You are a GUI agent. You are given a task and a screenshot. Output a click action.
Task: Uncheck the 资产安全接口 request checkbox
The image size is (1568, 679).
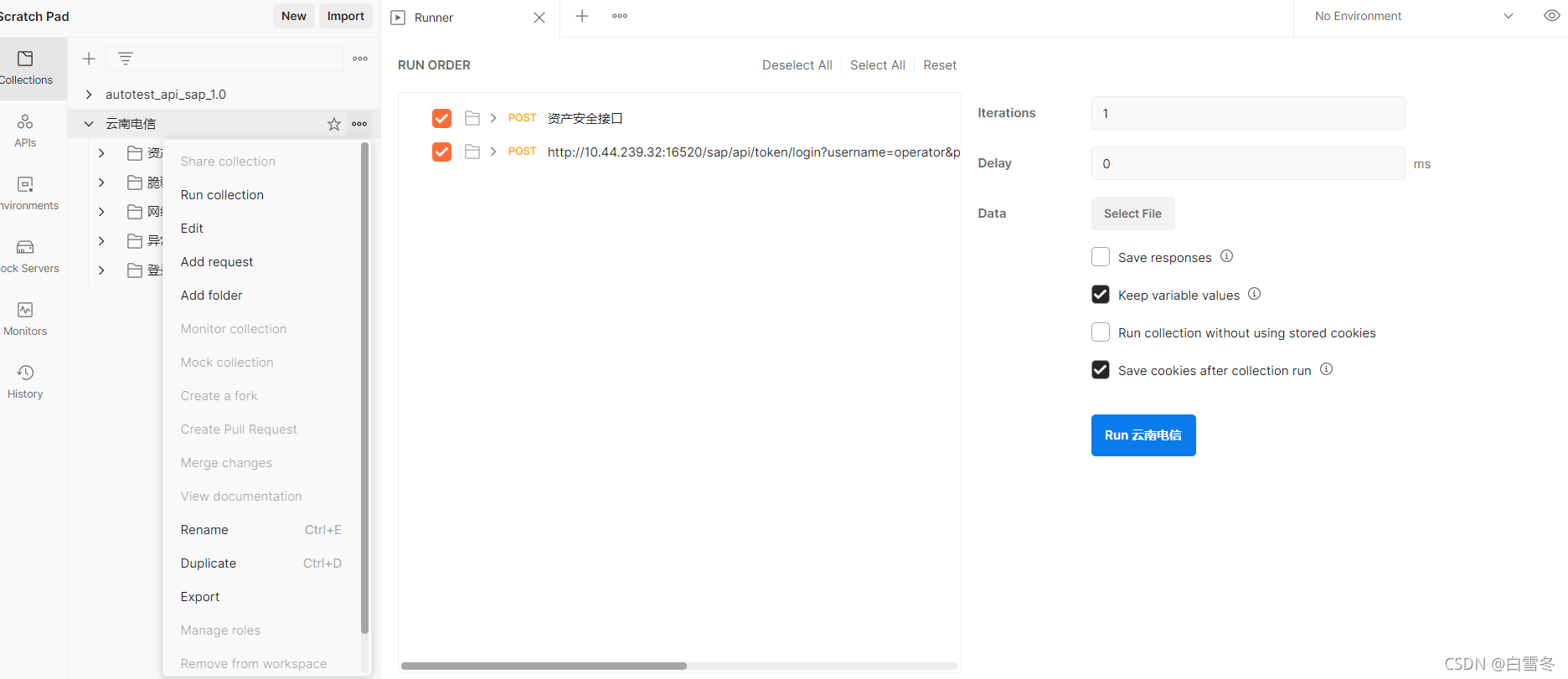441,118
